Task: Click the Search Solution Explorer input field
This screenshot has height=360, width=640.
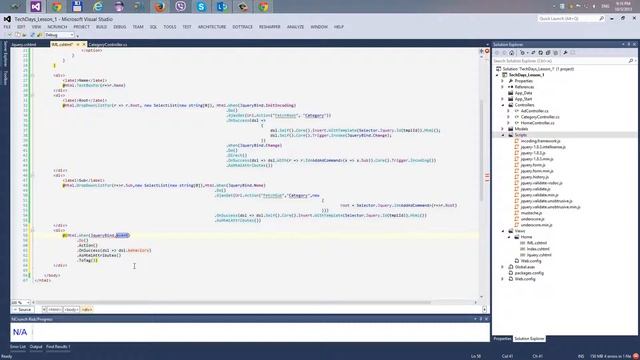Action: [x=560, y=61]
